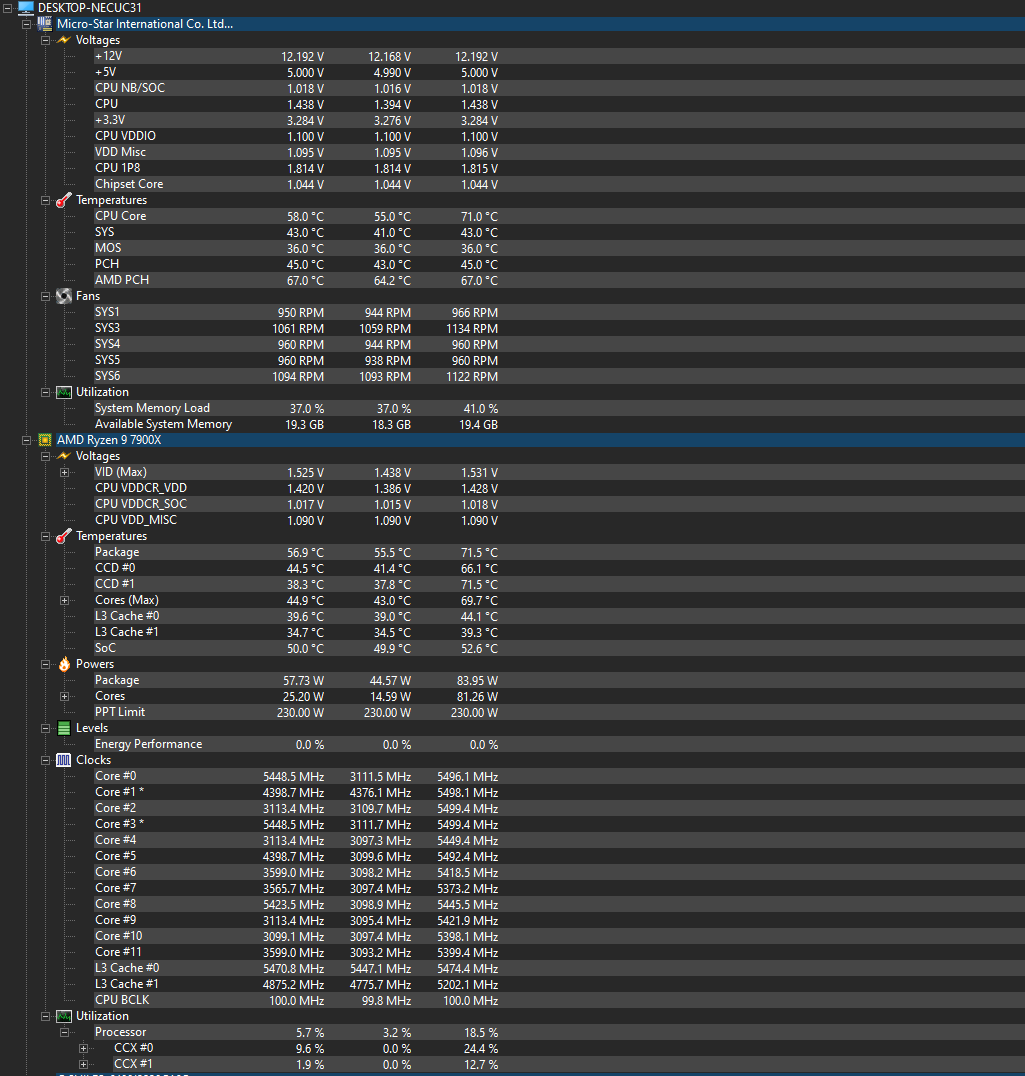Screen dimensions: 1025x1076
Task: Collapse the Micro-Star International node
Action: (x=26, y=24)
